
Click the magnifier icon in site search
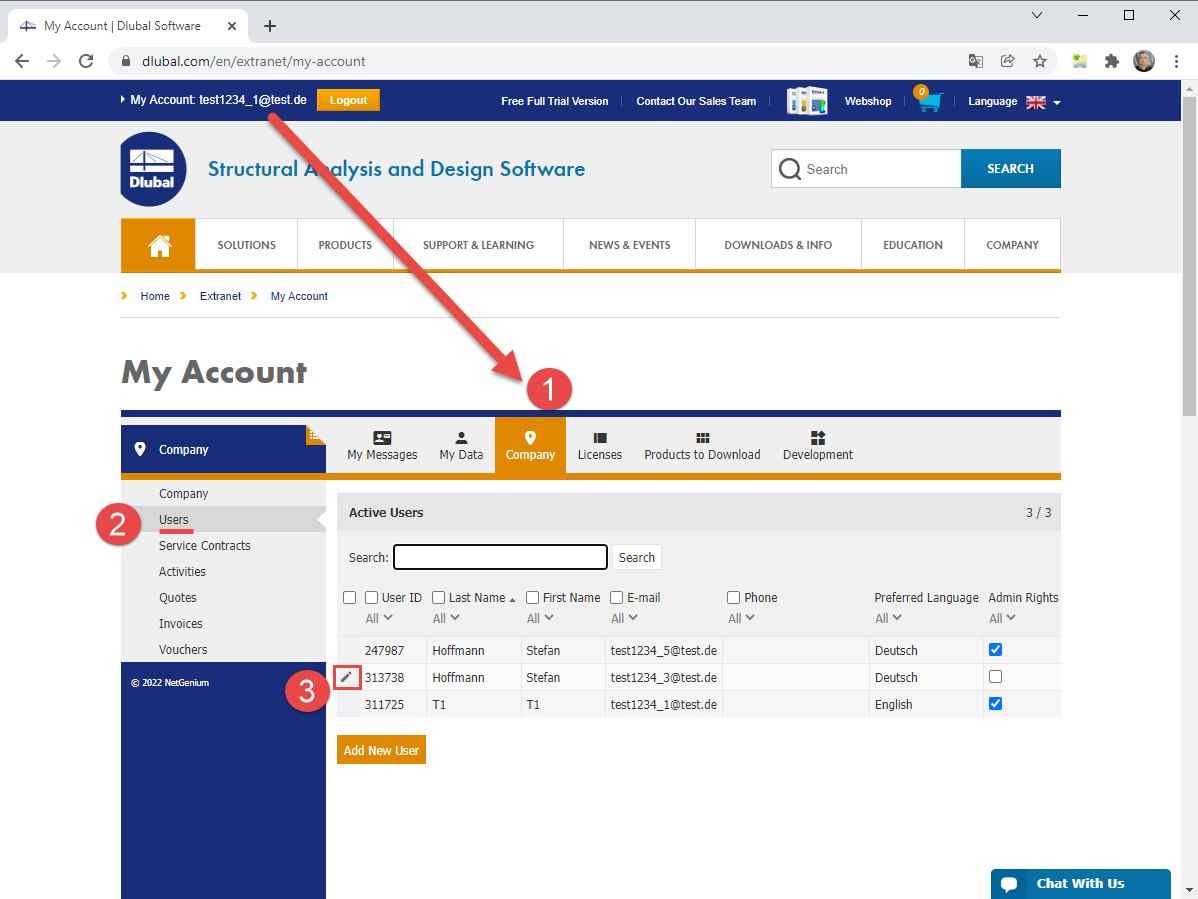click(789, 169)
